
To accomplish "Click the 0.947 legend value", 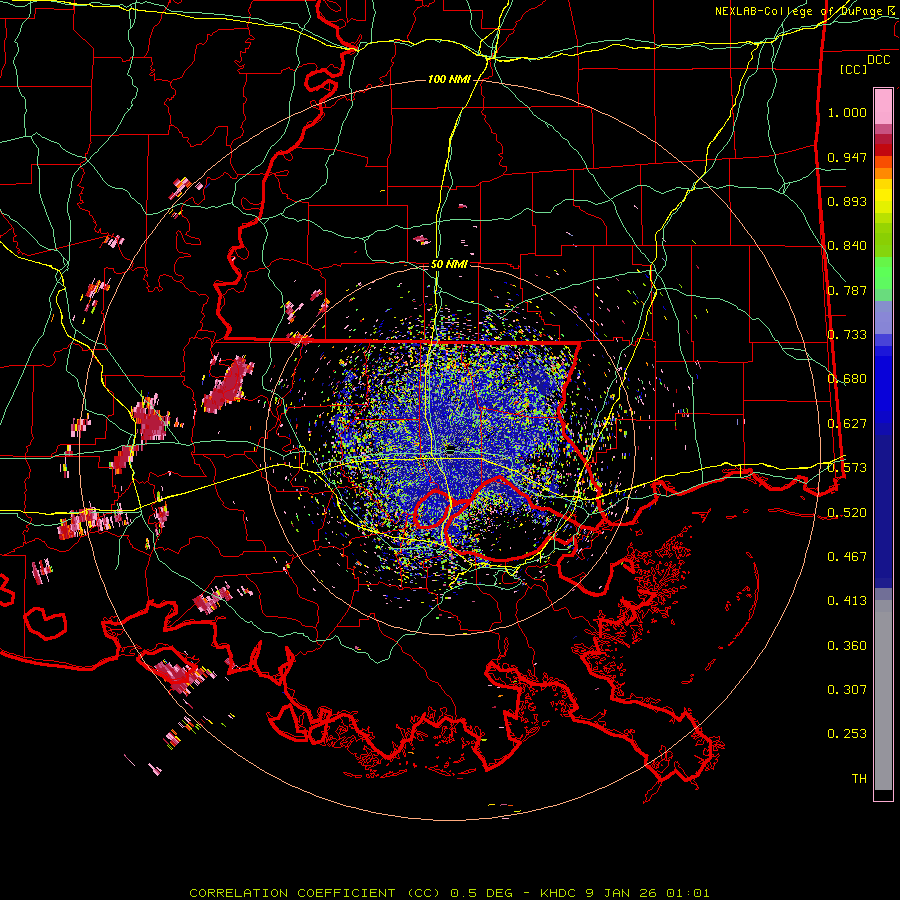I will point(847,157).
